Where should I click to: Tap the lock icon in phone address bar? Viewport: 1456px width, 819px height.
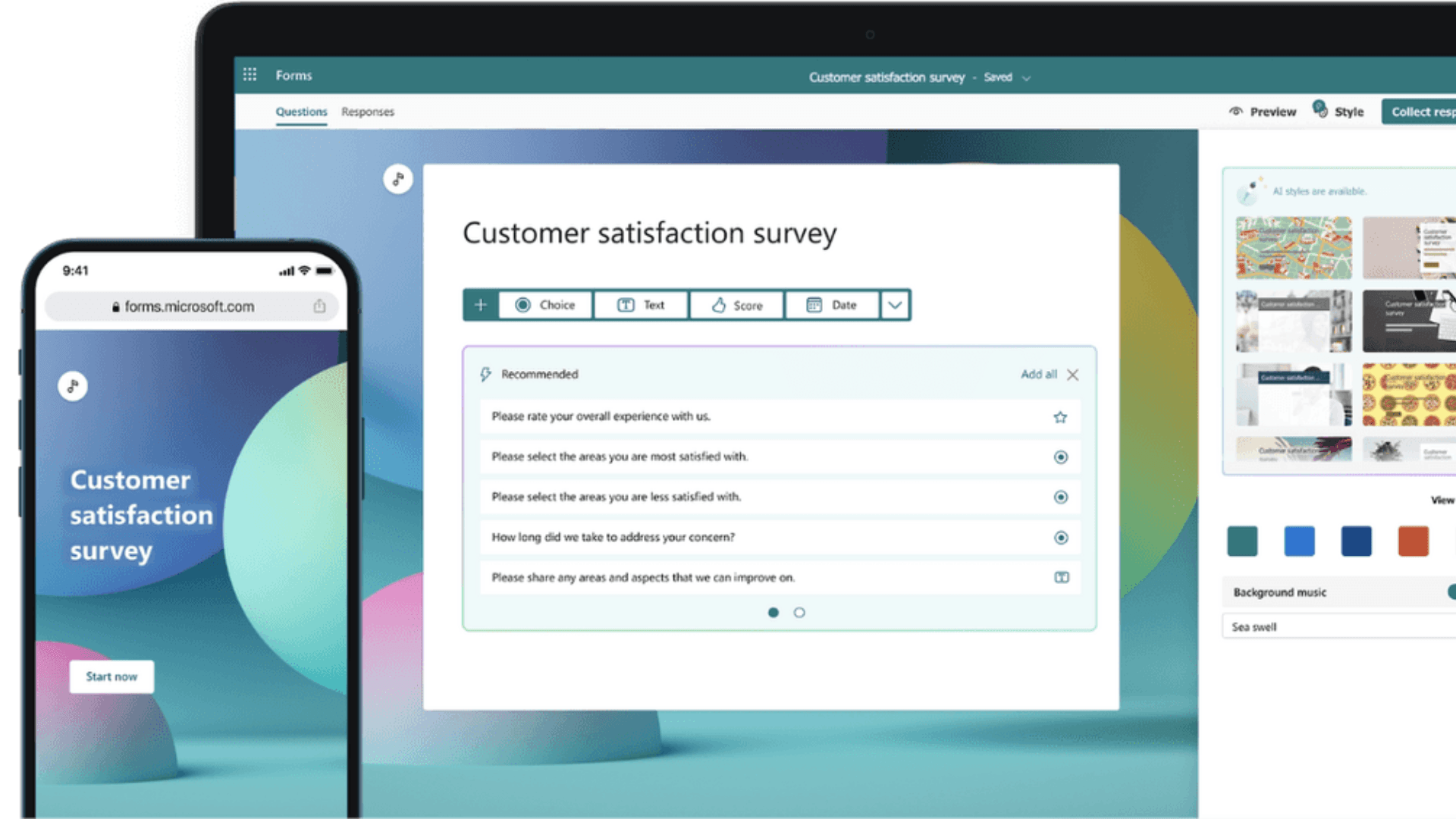pos(115,307)
